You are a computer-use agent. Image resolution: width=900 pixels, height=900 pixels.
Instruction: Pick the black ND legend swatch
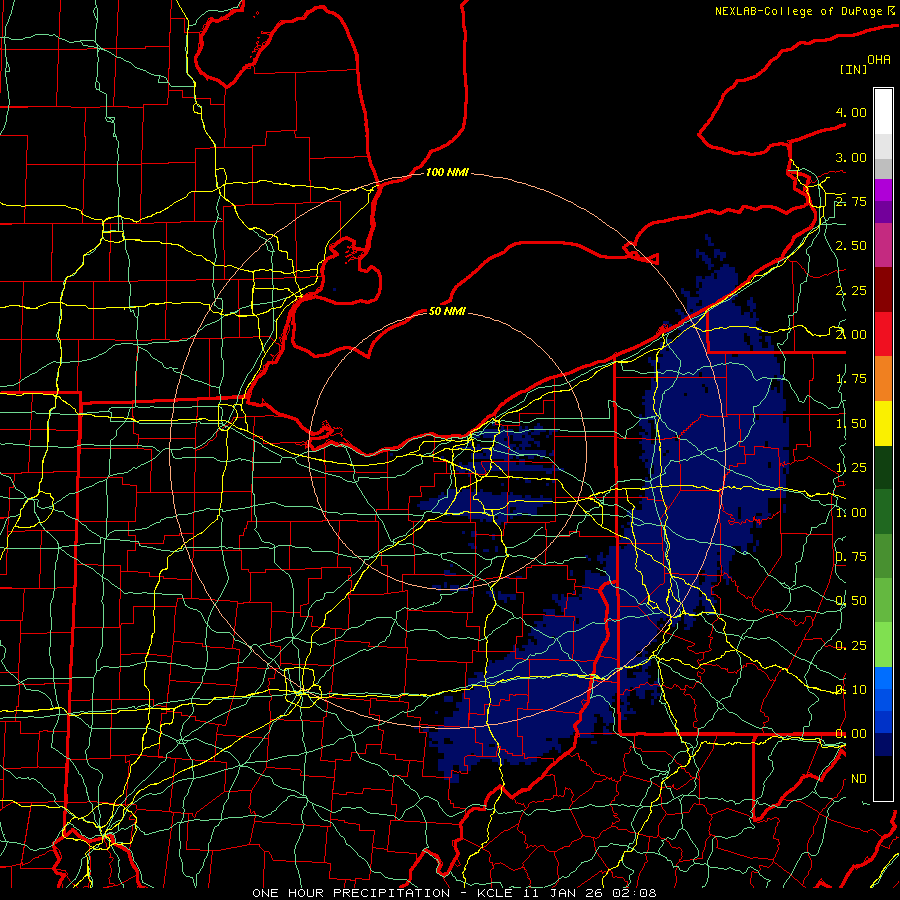[x=883, y=778]
